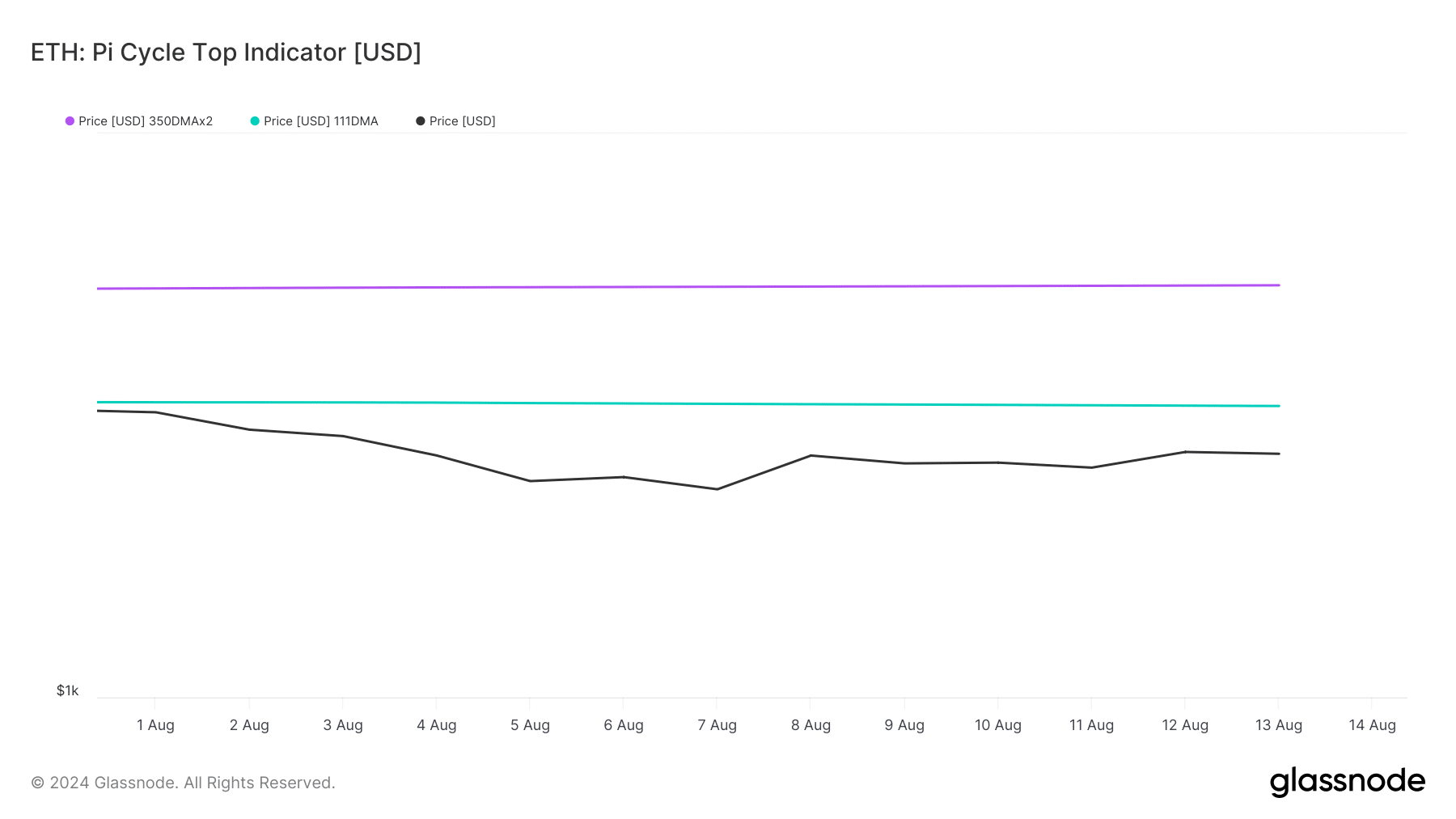Click the glassnode logo

pos(1348,782)
